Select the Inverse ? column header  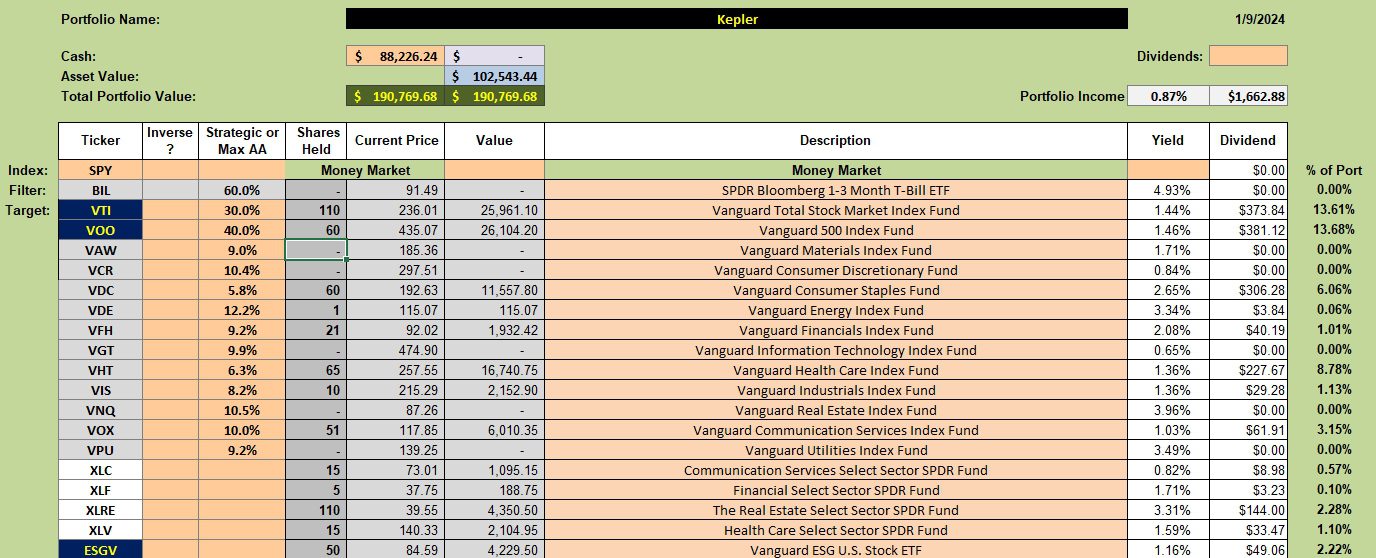170,141
